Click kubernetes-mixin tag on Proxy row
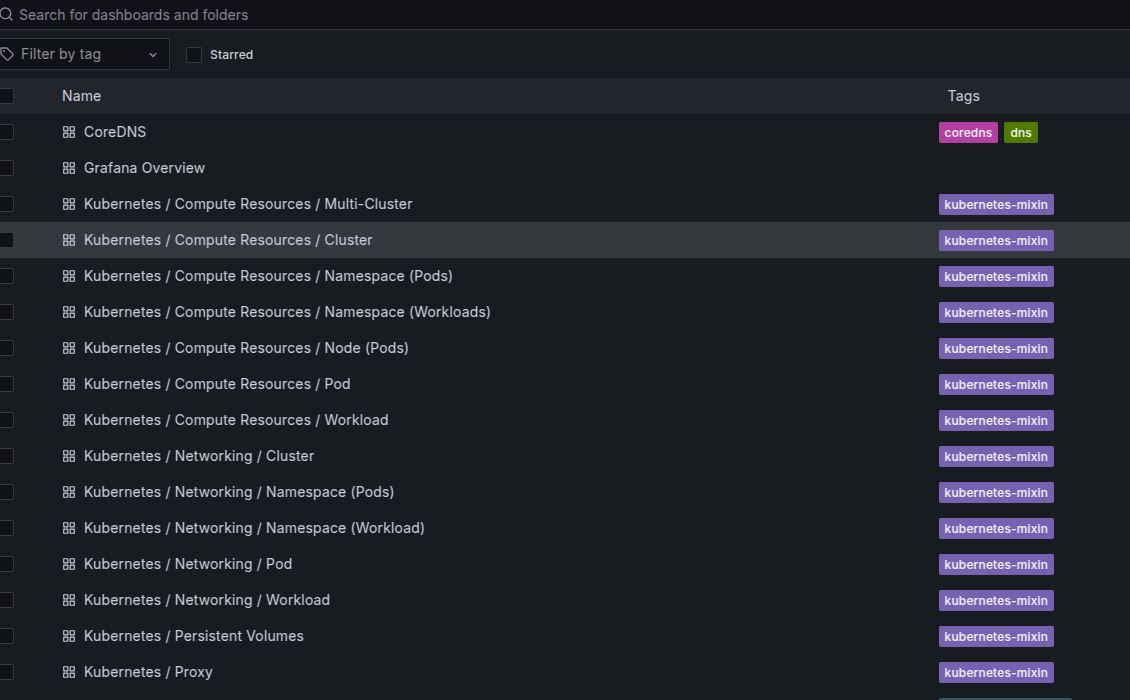Screen dimensions: 1130x700 click(996, 673)
